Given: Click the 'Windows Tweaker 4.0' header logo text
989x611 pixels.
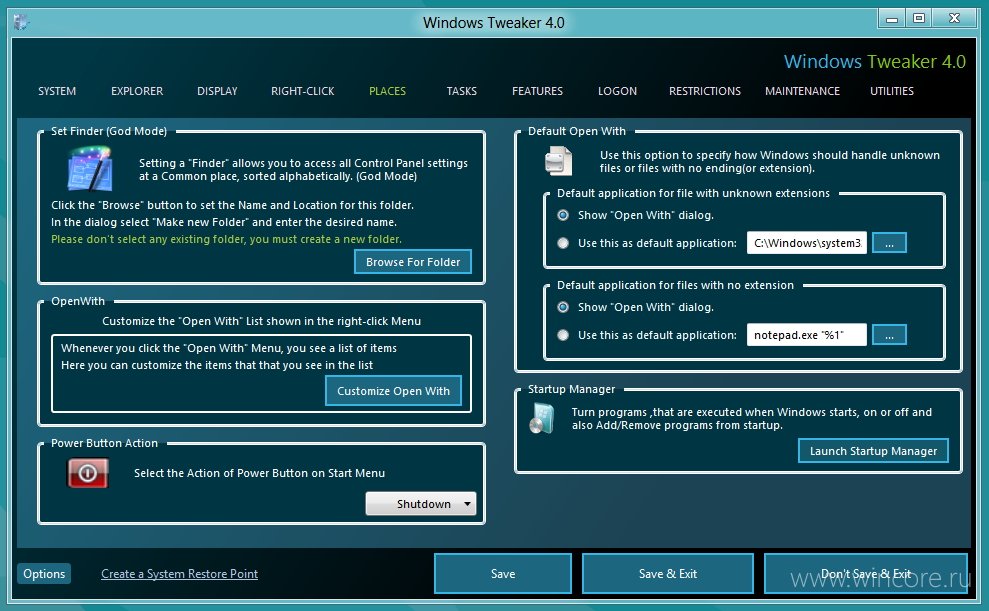Looking at the screenshot, I should point(875,61).
